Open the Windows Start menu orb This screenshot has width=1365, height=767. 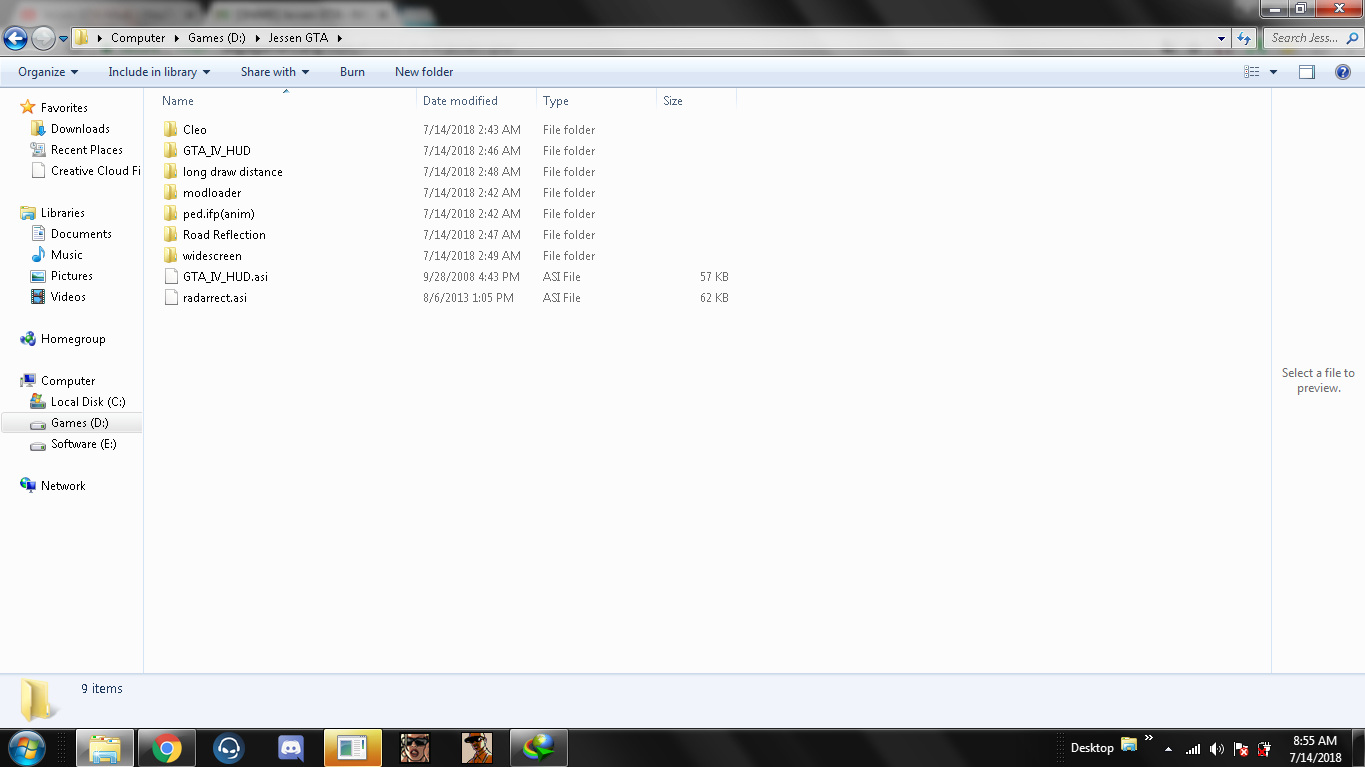point(27,748)
